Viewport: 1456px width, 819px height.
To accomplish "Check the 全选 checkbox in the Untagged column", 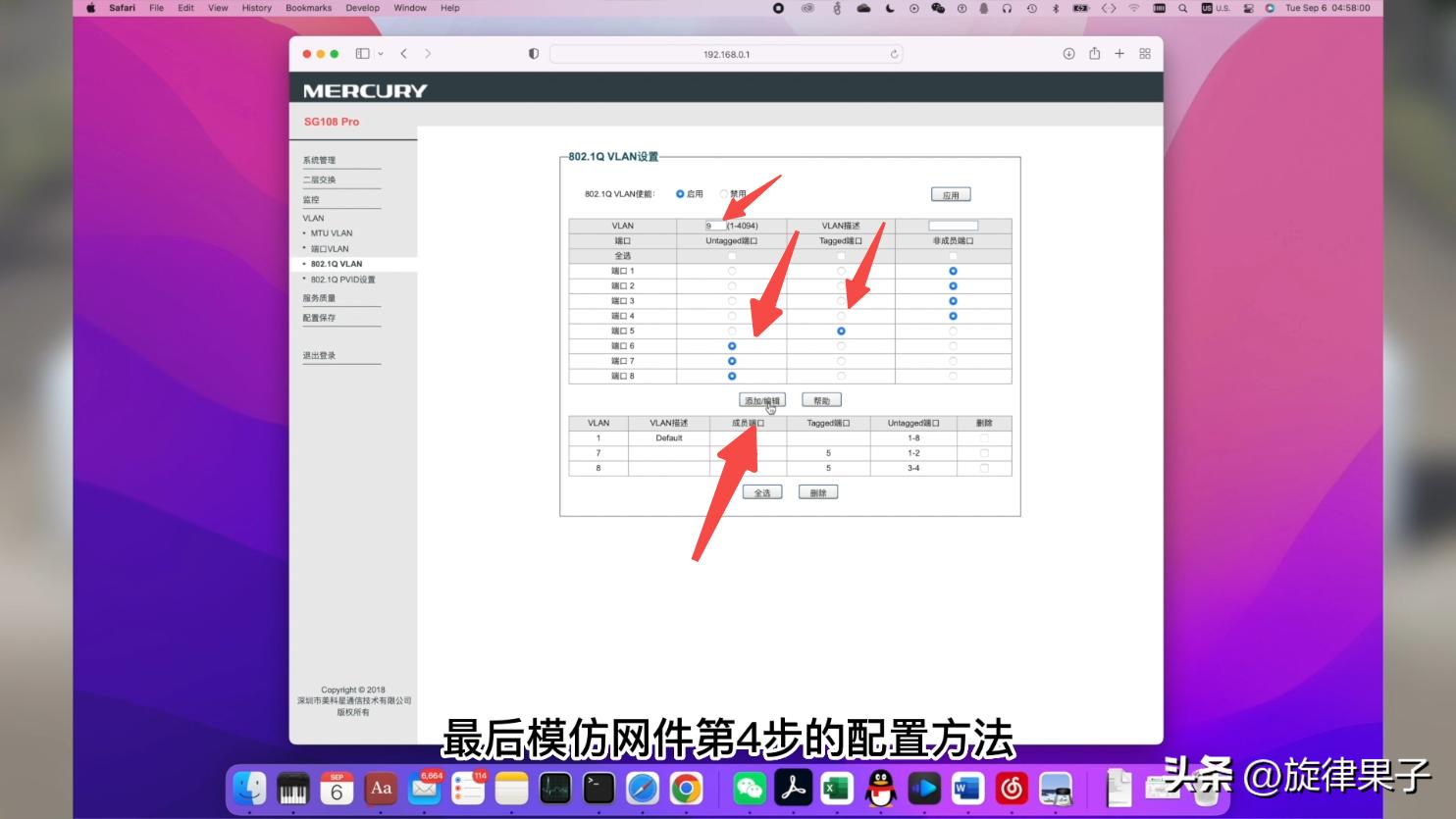I will point(731,254).
